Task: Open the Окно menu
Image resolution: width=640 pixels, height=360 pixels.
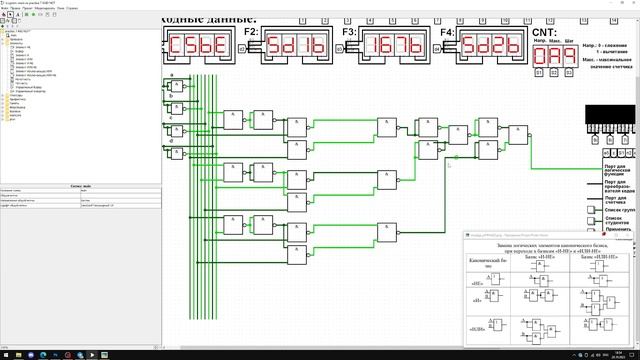Action: click(x=60, y=8)
